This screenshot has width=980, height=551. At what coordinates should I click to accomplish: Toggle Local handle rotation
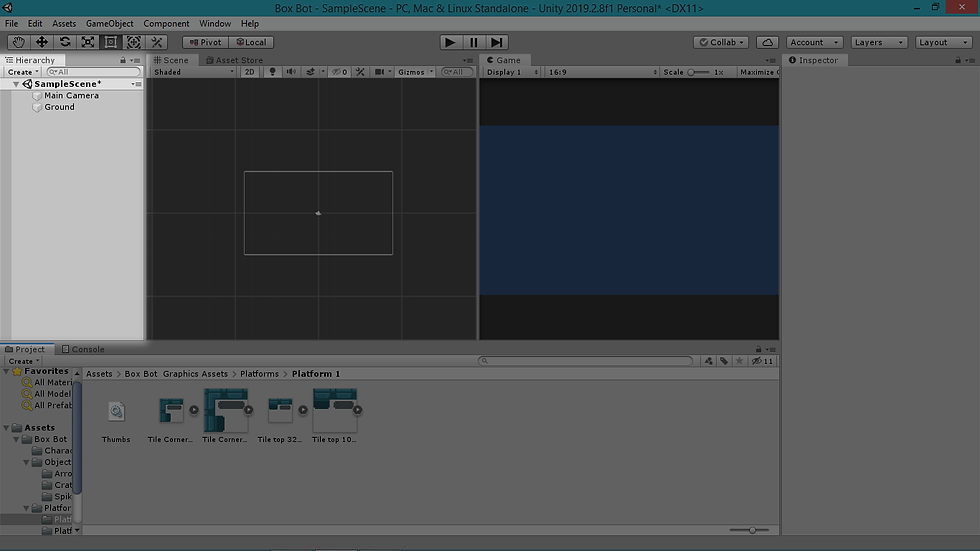coord(251,42)
